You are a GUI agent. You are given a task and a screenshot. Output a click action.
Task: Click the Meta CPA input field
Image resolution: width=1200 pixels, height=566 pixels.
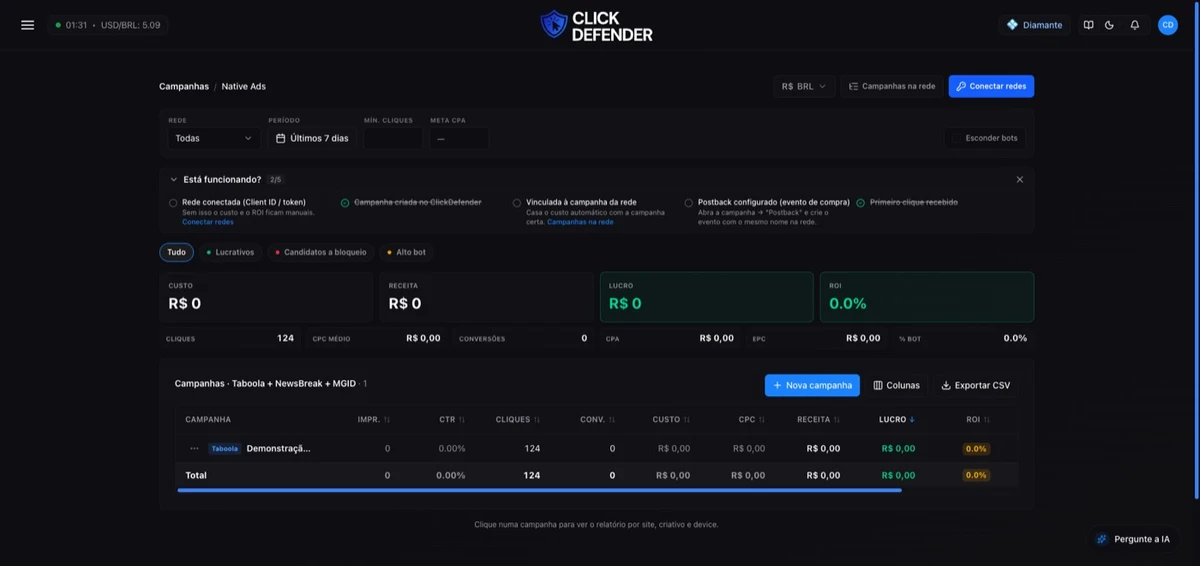click(x=459, y=138)
